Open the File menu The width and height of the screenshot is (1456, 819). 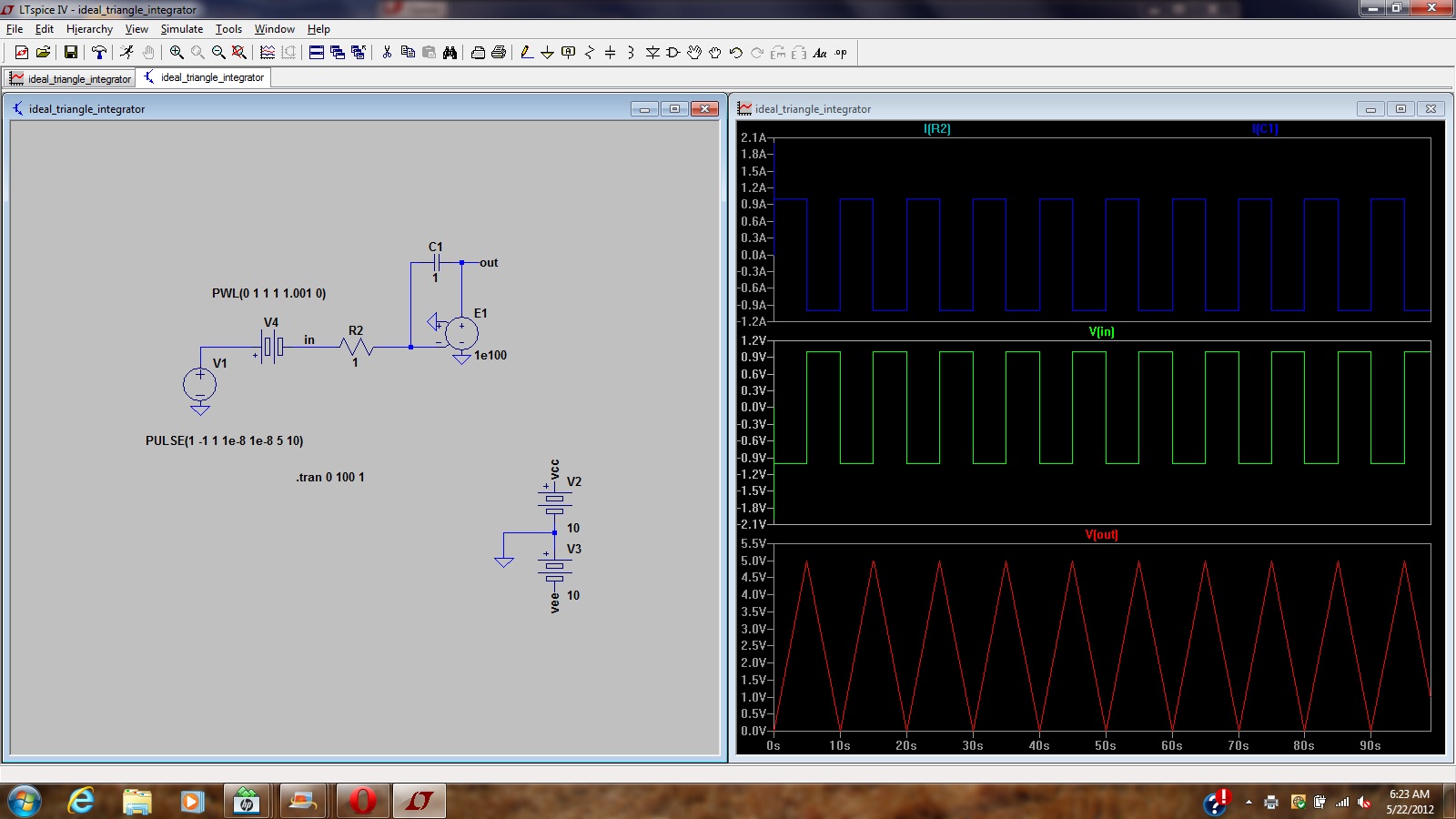tap(15, 29)
